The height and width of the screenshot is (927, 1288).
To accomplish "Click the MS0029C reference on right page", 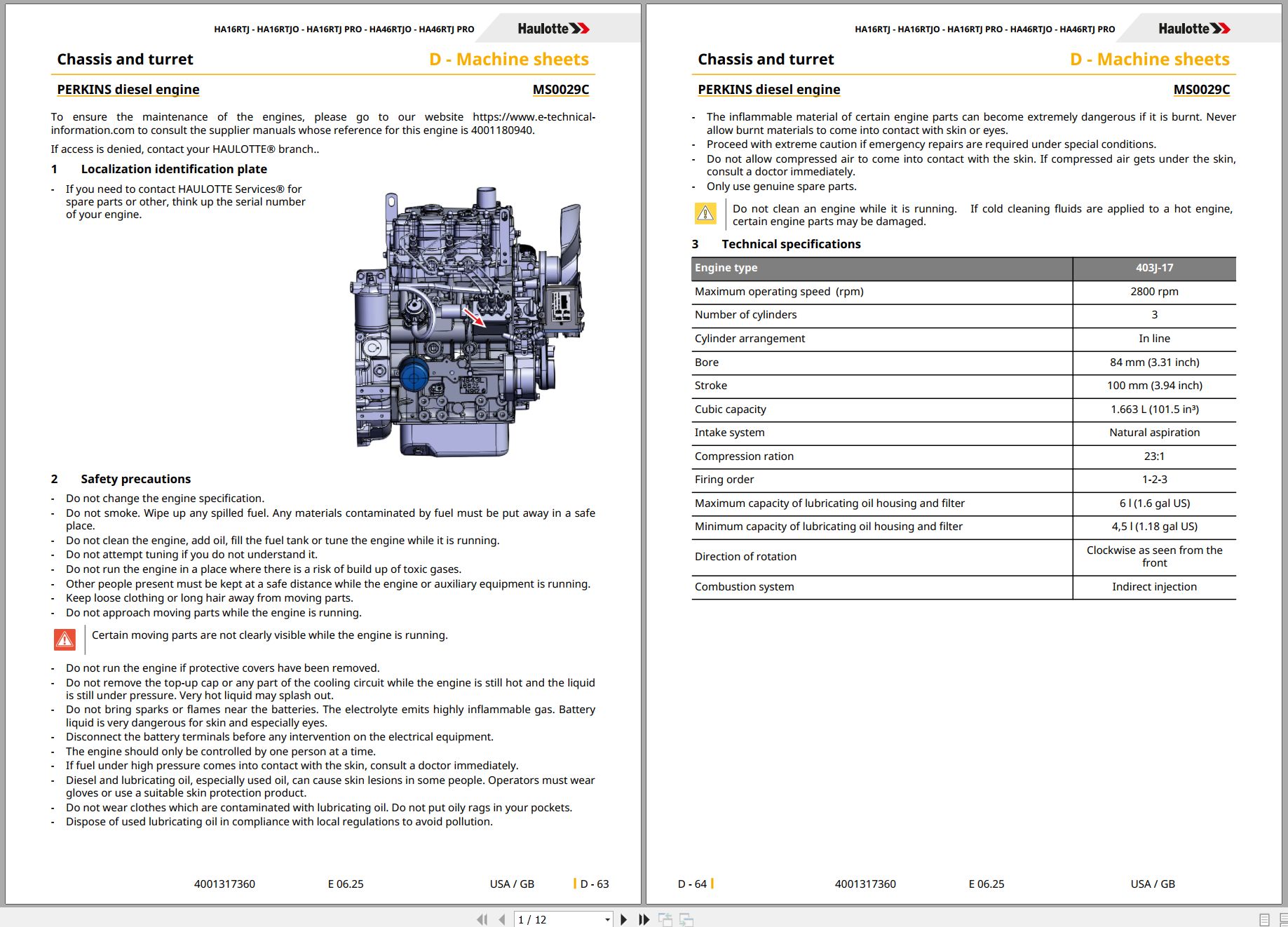I will point(1202,89).
